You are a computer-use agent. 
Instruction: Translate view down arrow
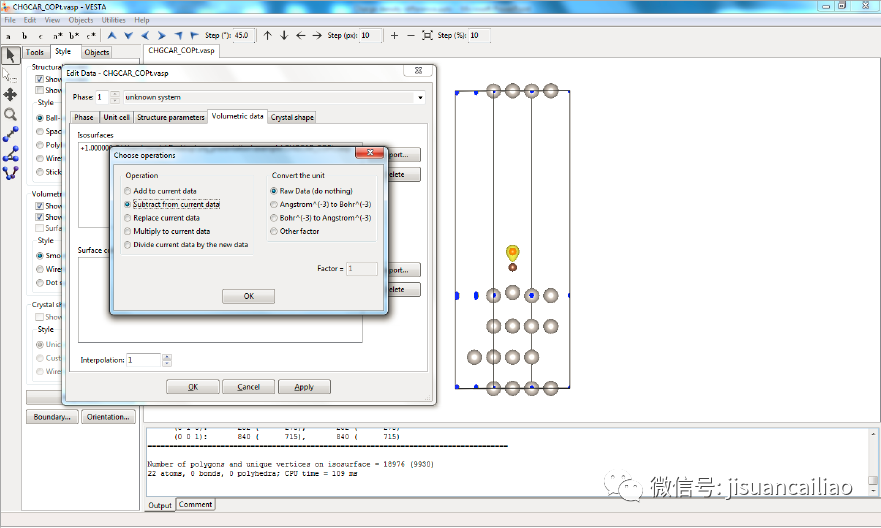[284, 35]
